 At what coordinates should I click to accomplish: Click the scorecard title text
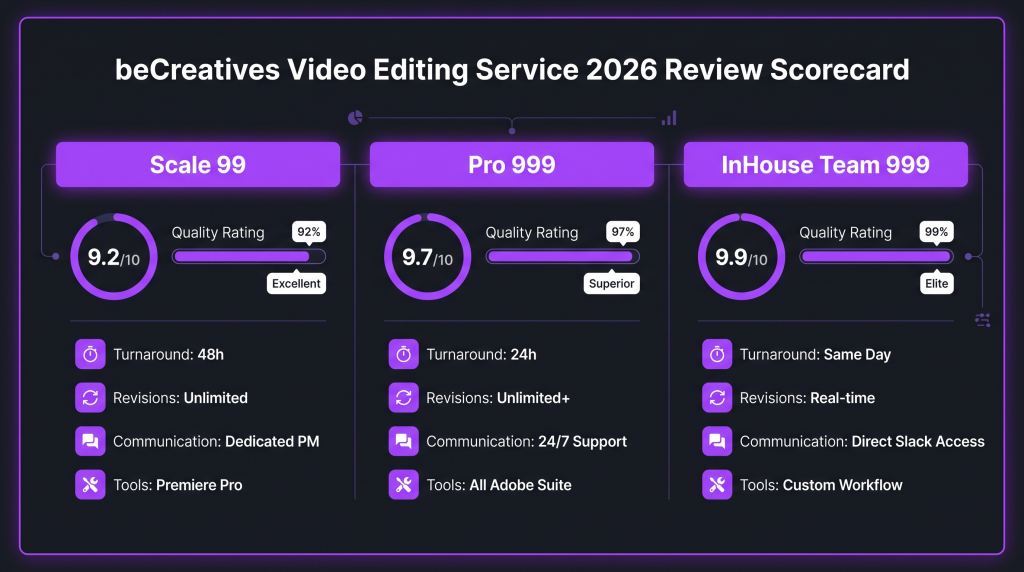click(512, 70)
